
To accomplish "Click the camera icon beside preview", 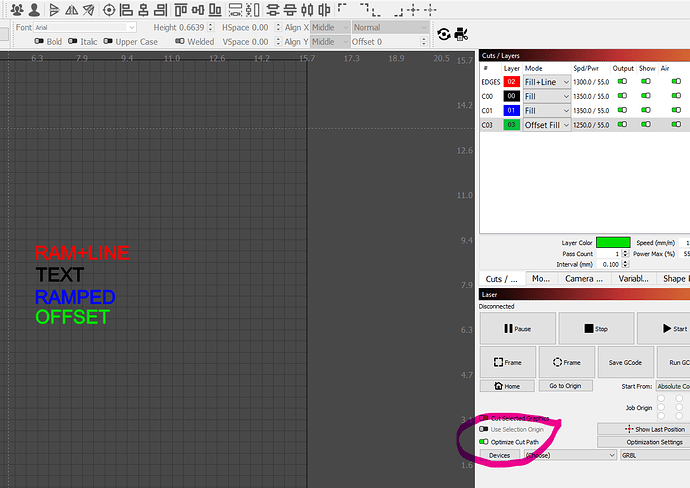I will tap(461, 34).
